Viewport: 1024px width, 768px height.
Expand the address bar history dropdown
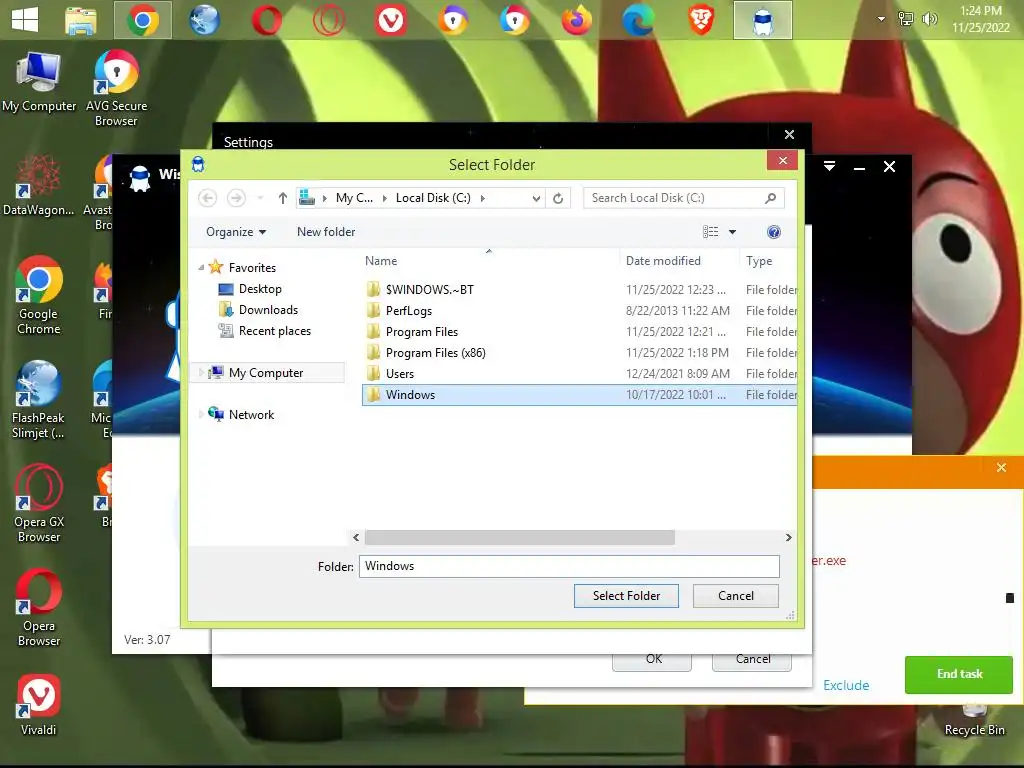point(536,198)
